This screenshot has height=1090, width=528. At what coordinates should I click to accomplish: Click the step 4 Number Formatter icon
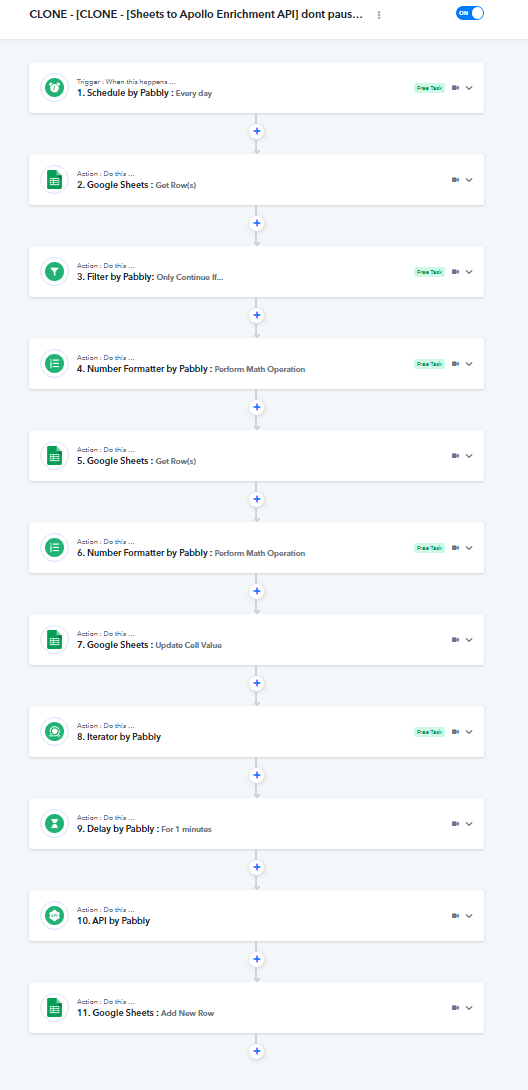click(x=54, y=364)
